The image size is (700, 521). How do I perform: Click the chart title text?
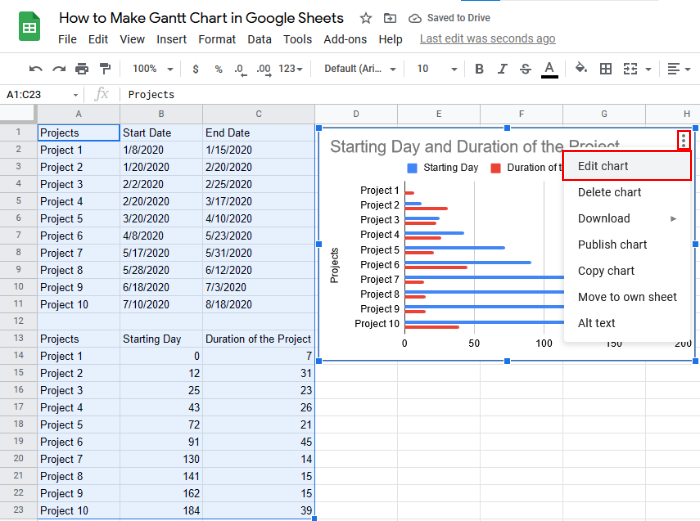coord(475,146)
